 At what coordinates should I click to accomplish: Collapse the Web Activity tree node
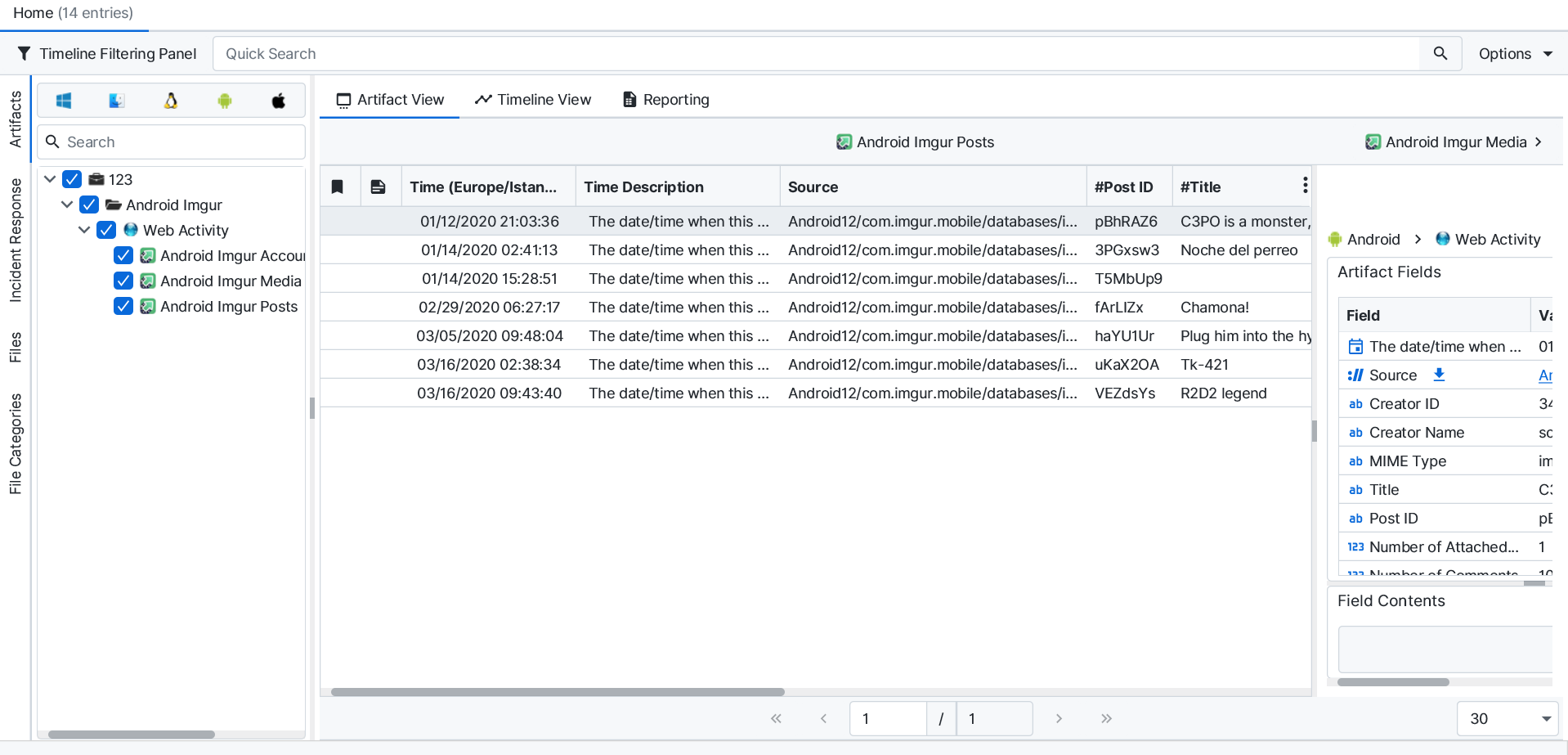(x=84, y=230)
